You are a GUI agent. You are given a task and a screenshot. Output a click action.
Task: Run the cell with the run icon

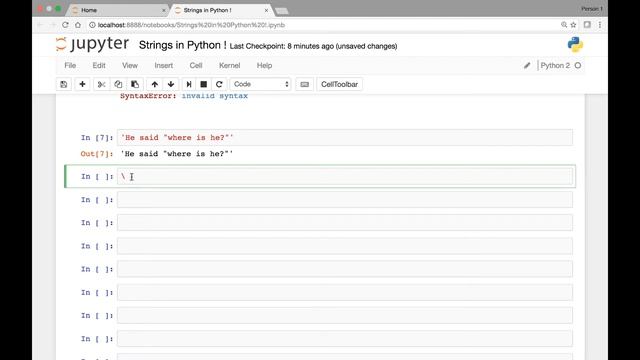[x=189, y=84]
